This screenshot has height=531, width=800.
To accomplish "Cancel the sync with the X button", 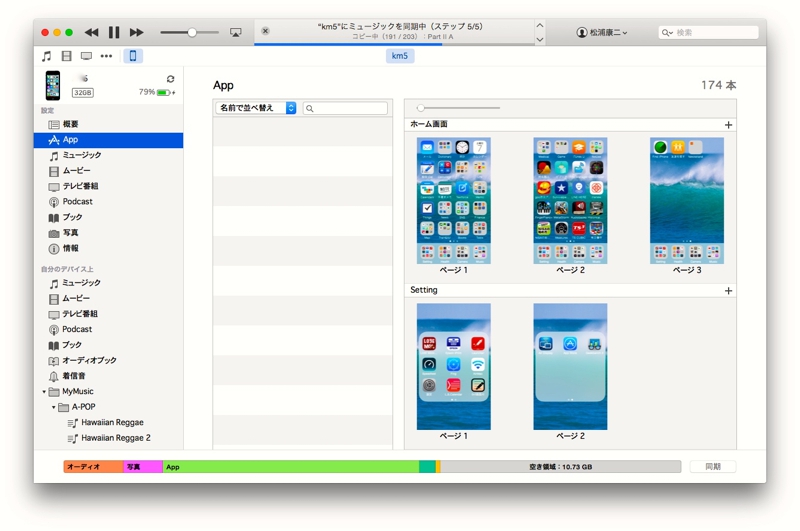I will click(265, 31).
